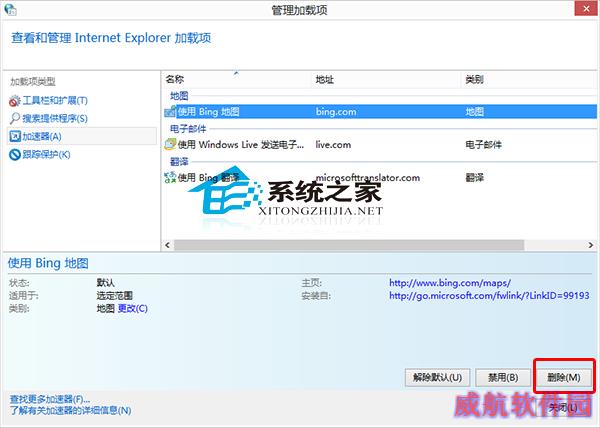The width and height of the screenshot is (600, 428).
Task: Click the left arrow of horizontal scrollbar
Action: point(167,245)
